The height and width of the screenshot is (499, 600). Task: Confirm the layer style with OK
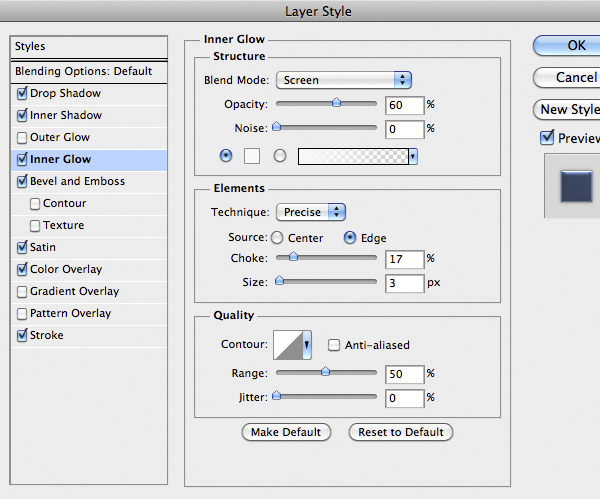pyautogui.click(x=575, y=45)
